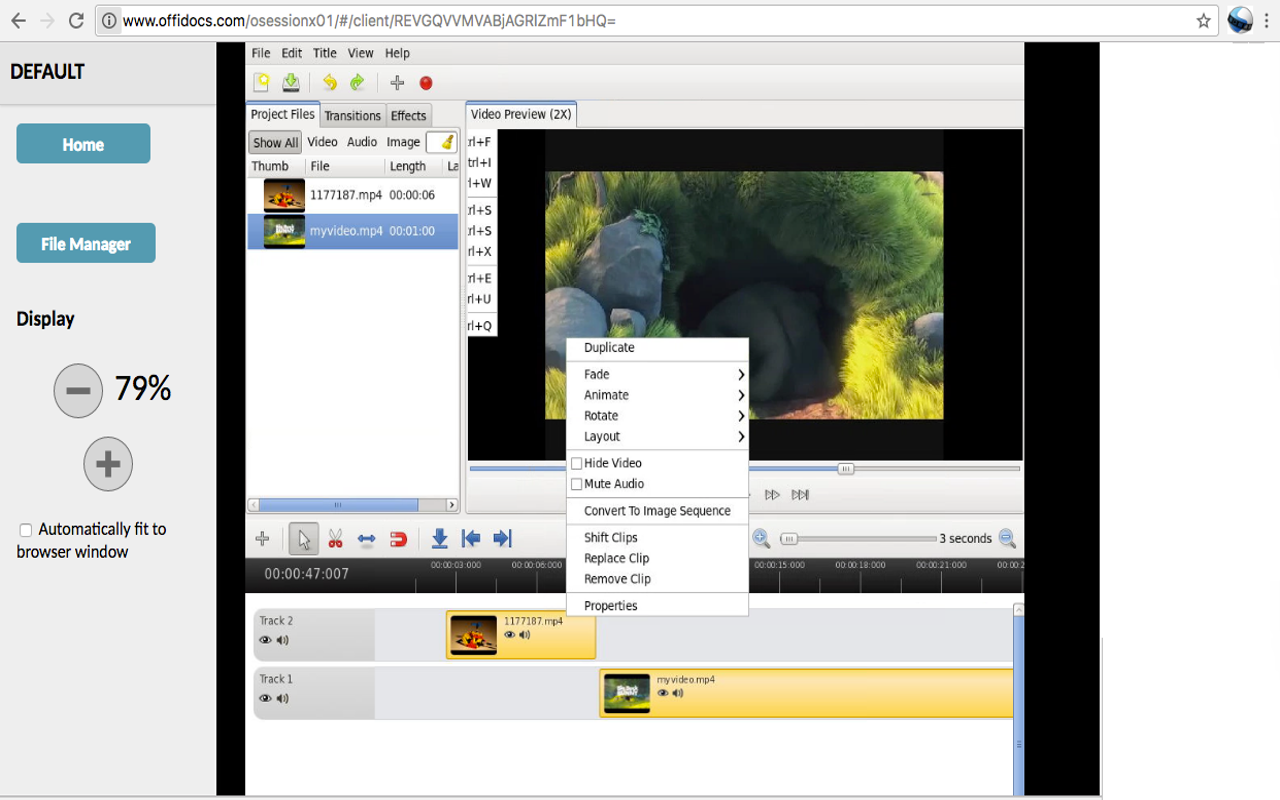Click browser back arrow
This screenshot has width=1280, height=800.
point(18,20)
